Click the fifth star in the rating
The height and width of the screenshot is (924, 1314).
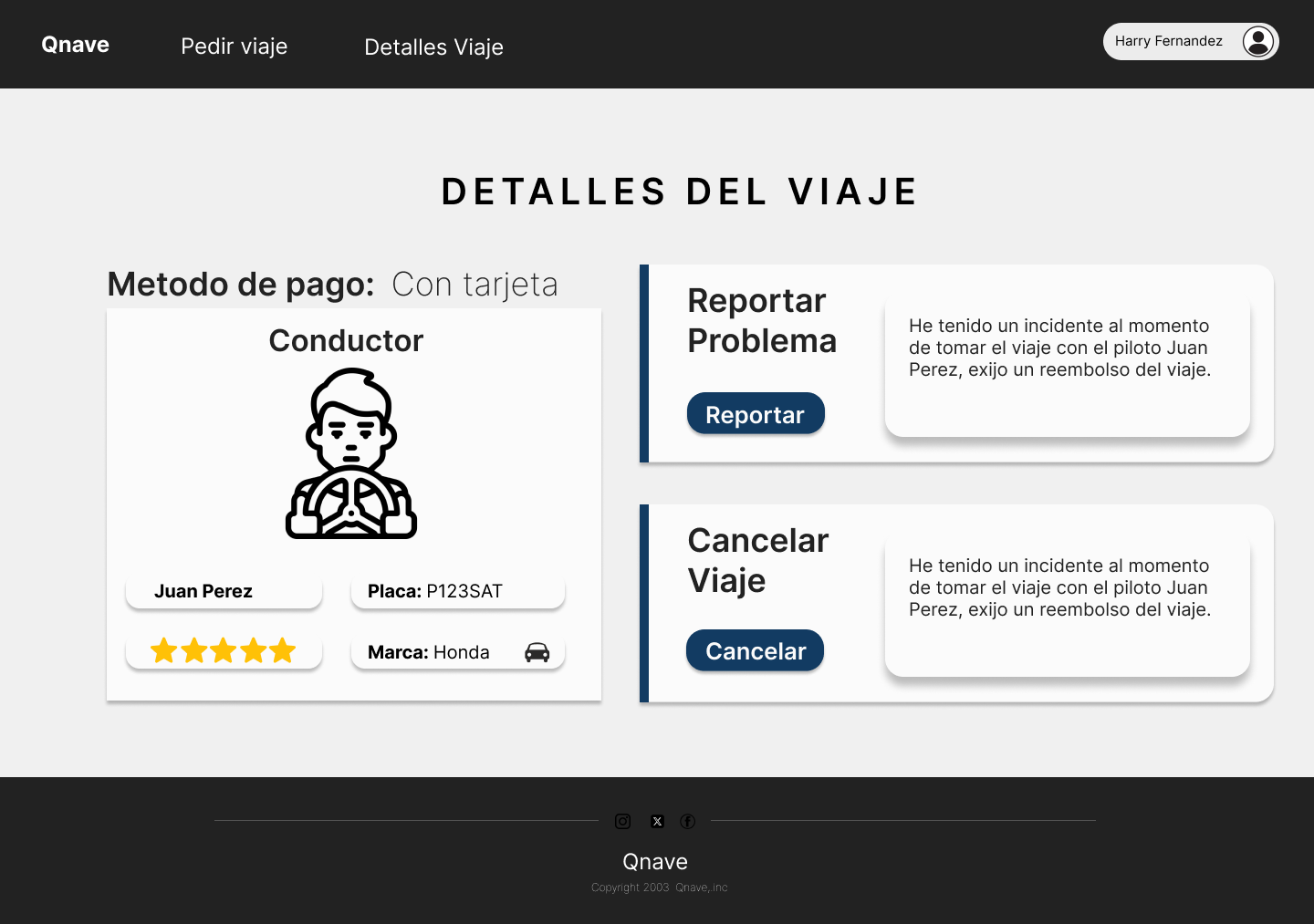[x=283, y=650]
